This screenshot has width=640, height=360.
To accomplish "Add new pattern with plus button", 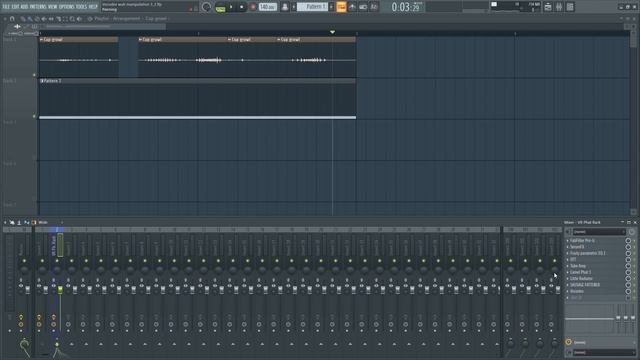I will point(331,7).
